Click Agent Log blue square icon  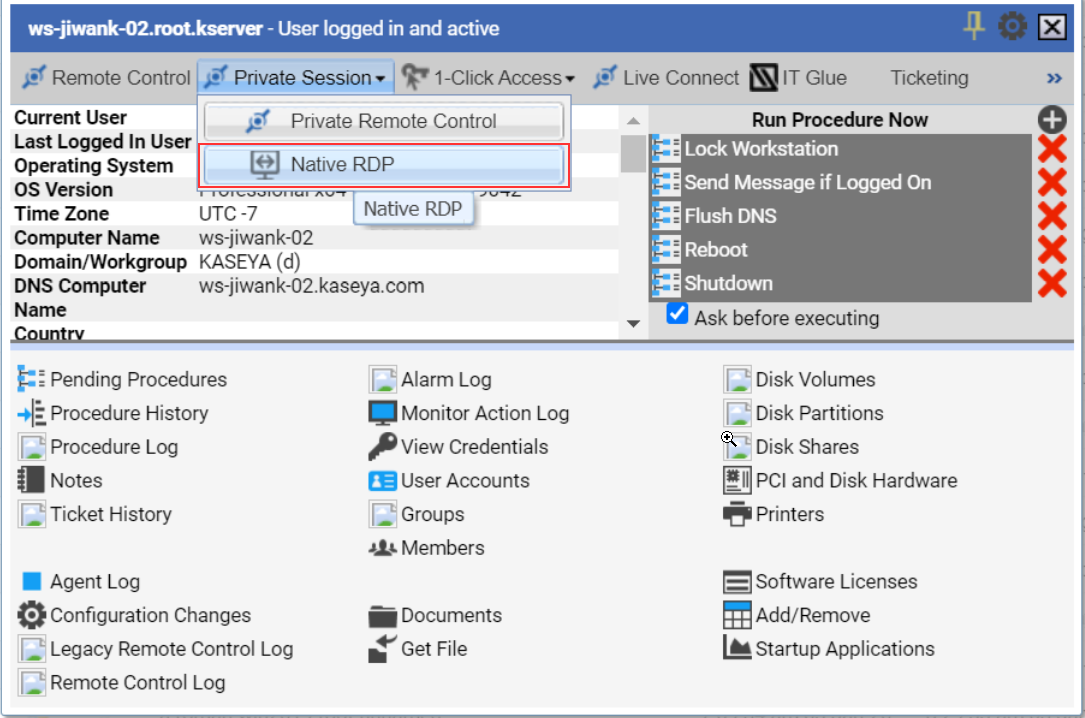[x=32, y=581]
